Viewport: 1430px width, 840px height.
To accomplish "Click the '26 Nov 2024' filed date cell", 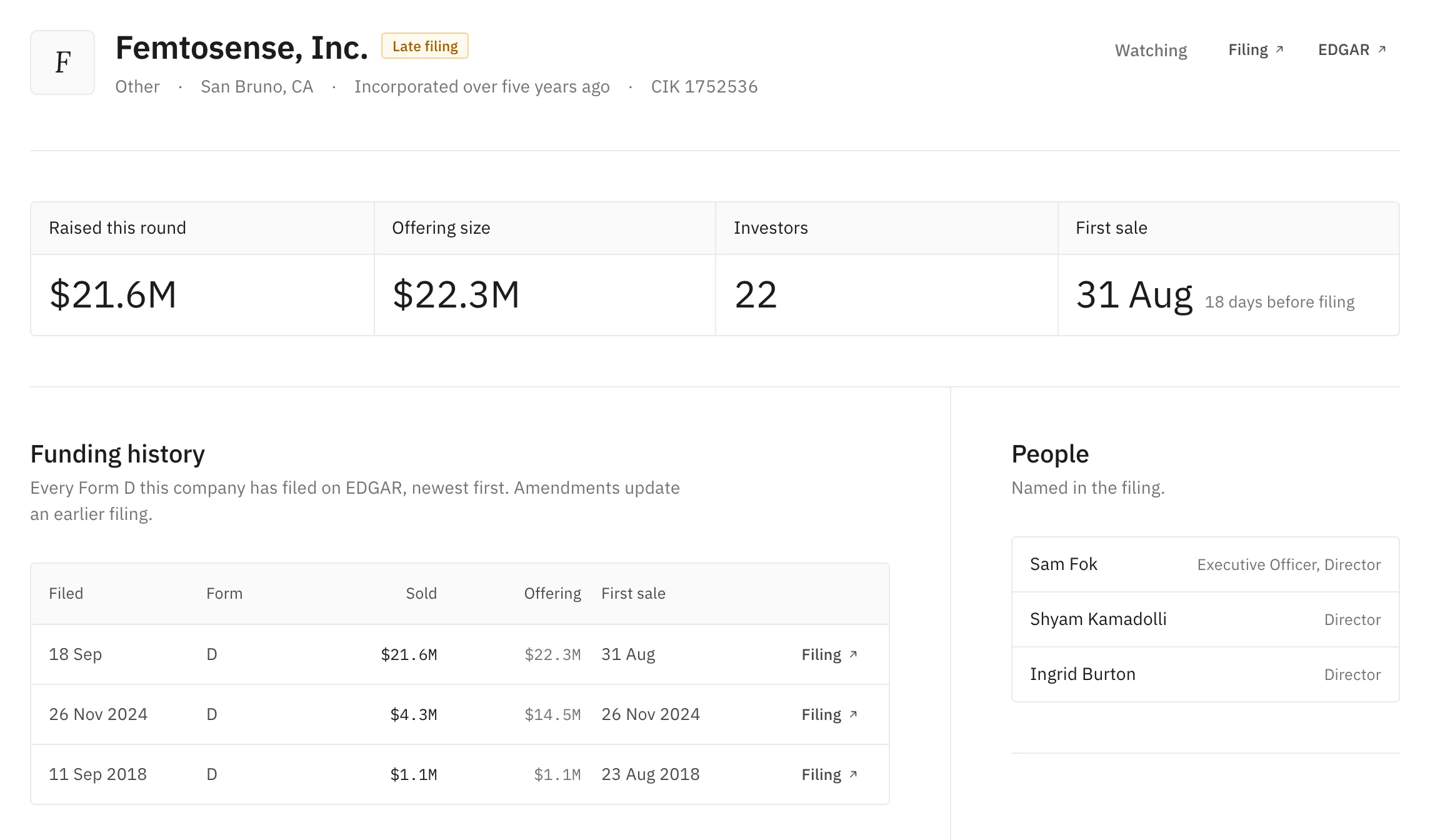I will click(98, 714).
